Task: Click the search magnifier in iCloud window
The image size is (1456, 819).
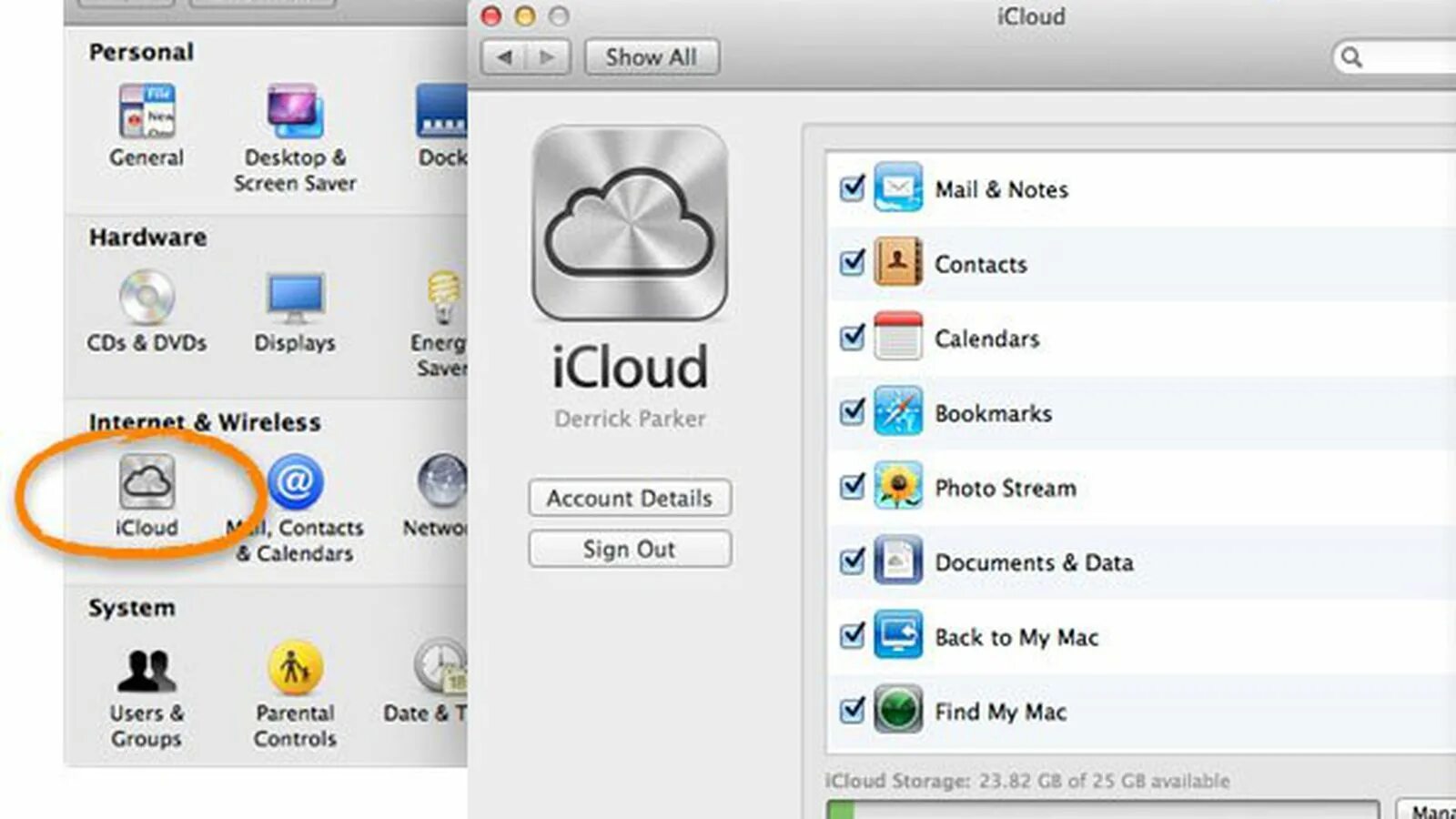Action: click(x=1351, y=57)
